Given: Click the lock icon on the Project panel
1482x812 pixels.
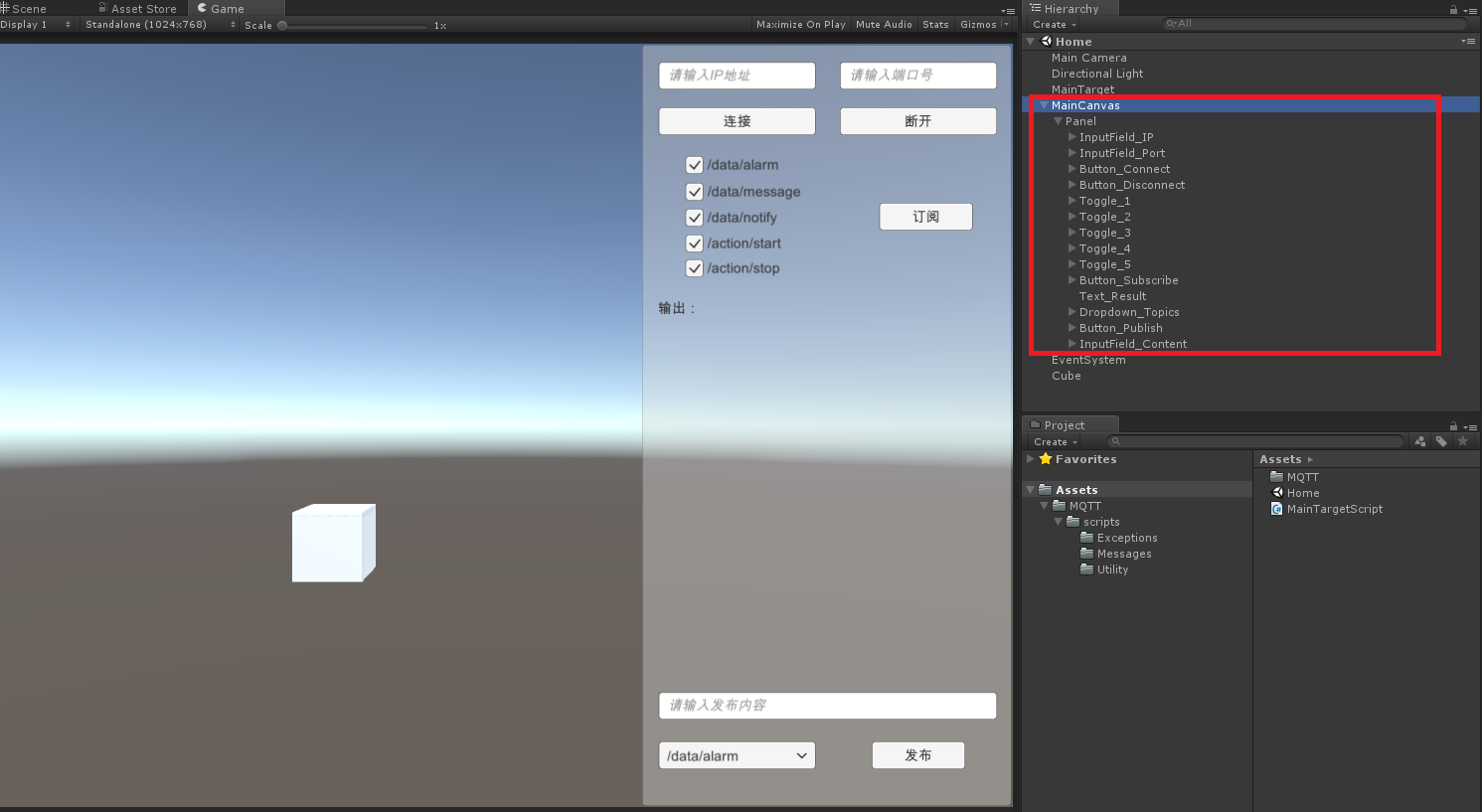Looking at the screenshot, I should pos(1453,424).
